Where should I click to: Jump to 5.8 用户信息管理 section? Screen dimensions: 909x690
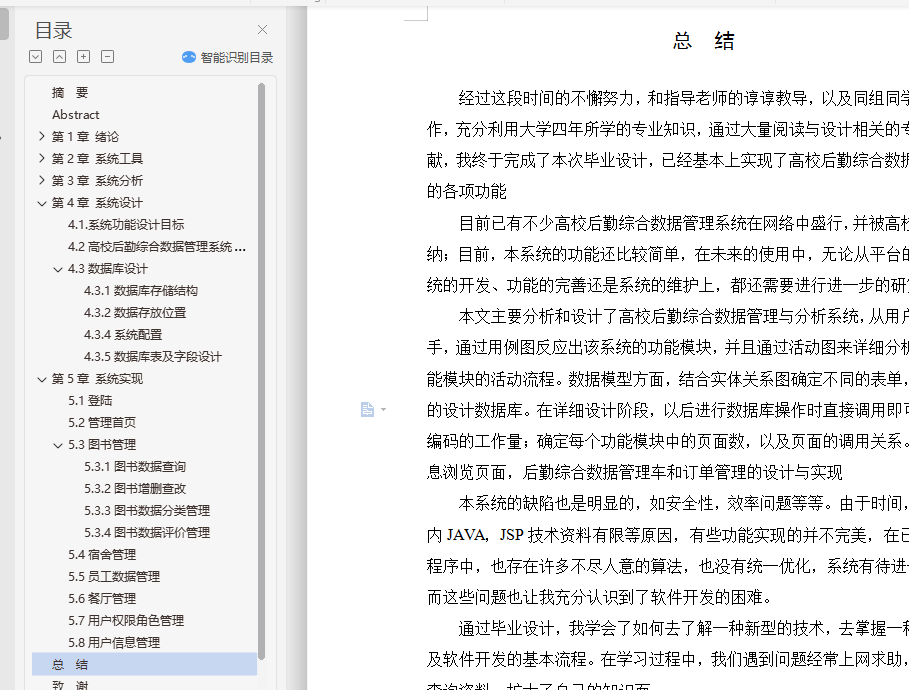(114, 642)
